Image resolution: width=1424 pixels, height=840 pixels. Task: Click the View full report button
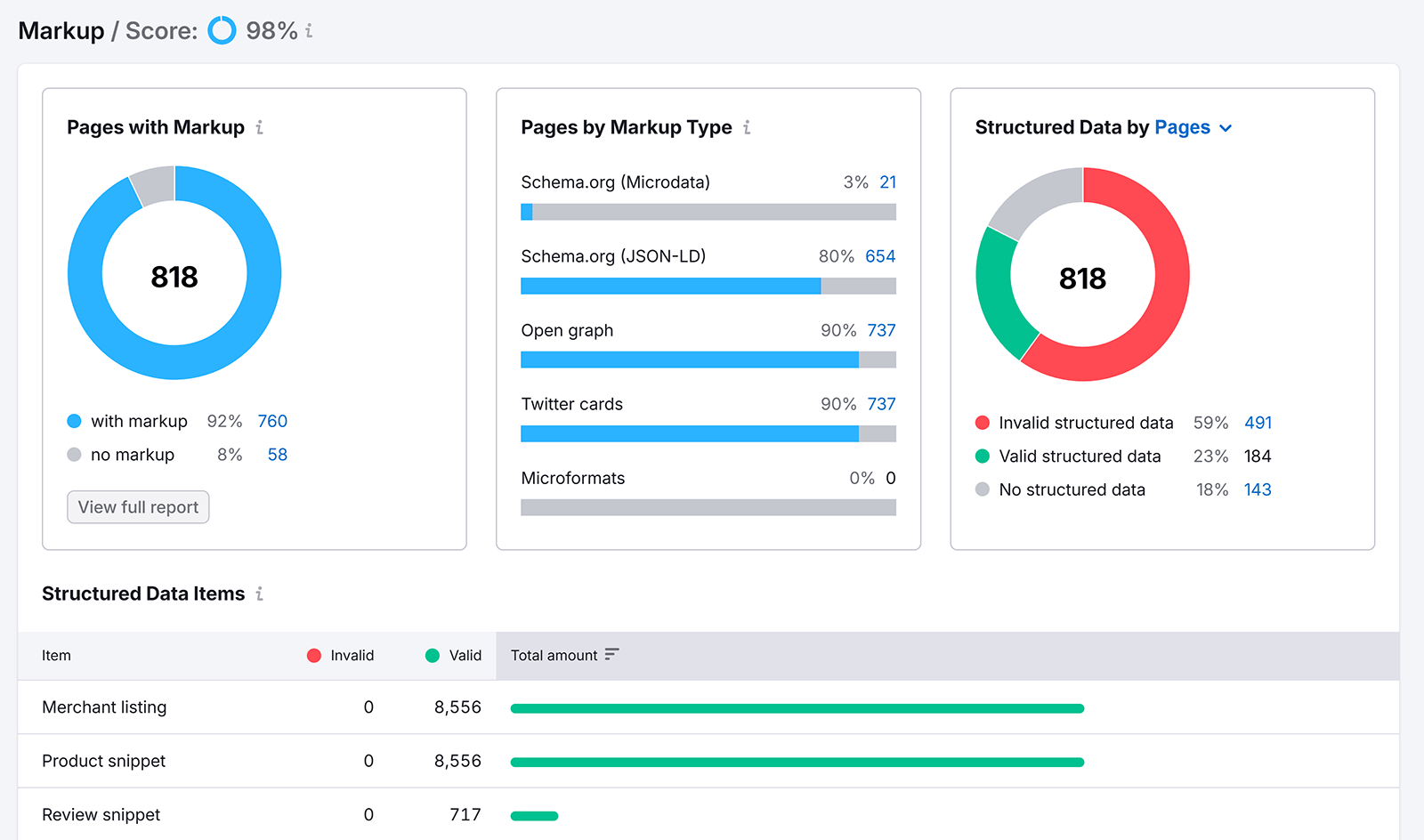click(x=137, y=507)
